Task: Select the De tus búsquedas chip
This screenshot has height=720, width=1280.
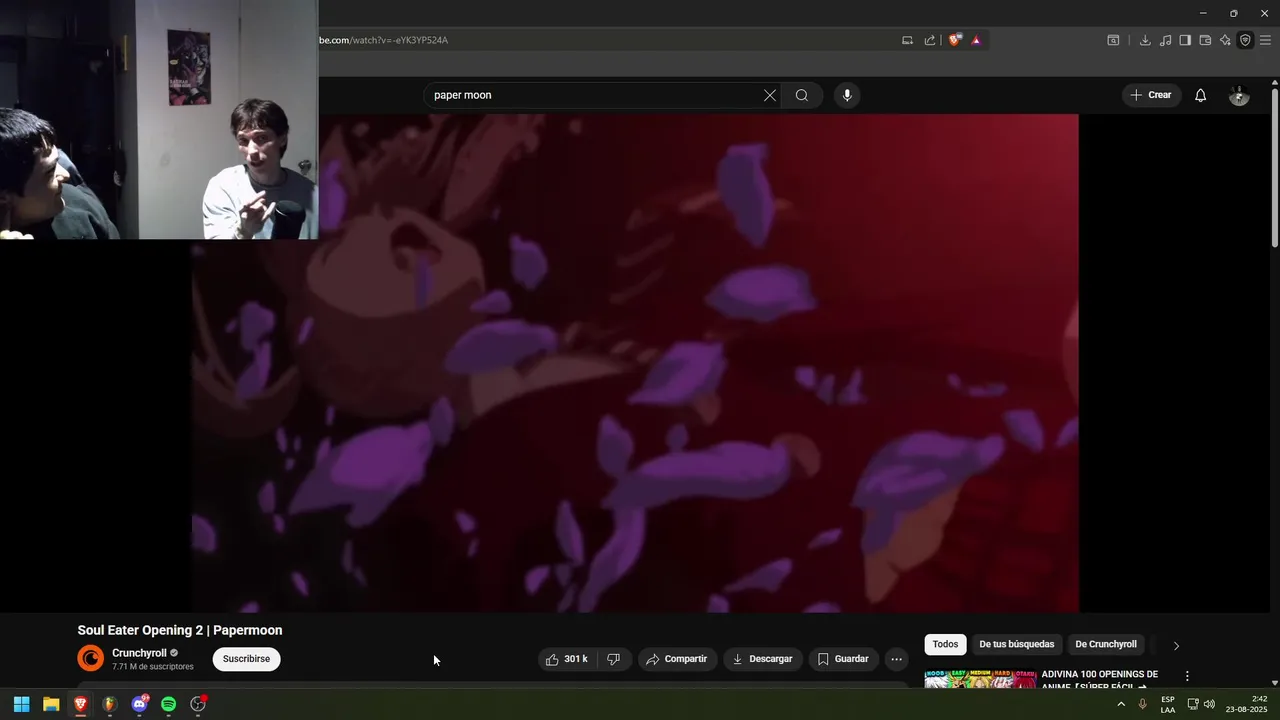Action: [1016, 644]
